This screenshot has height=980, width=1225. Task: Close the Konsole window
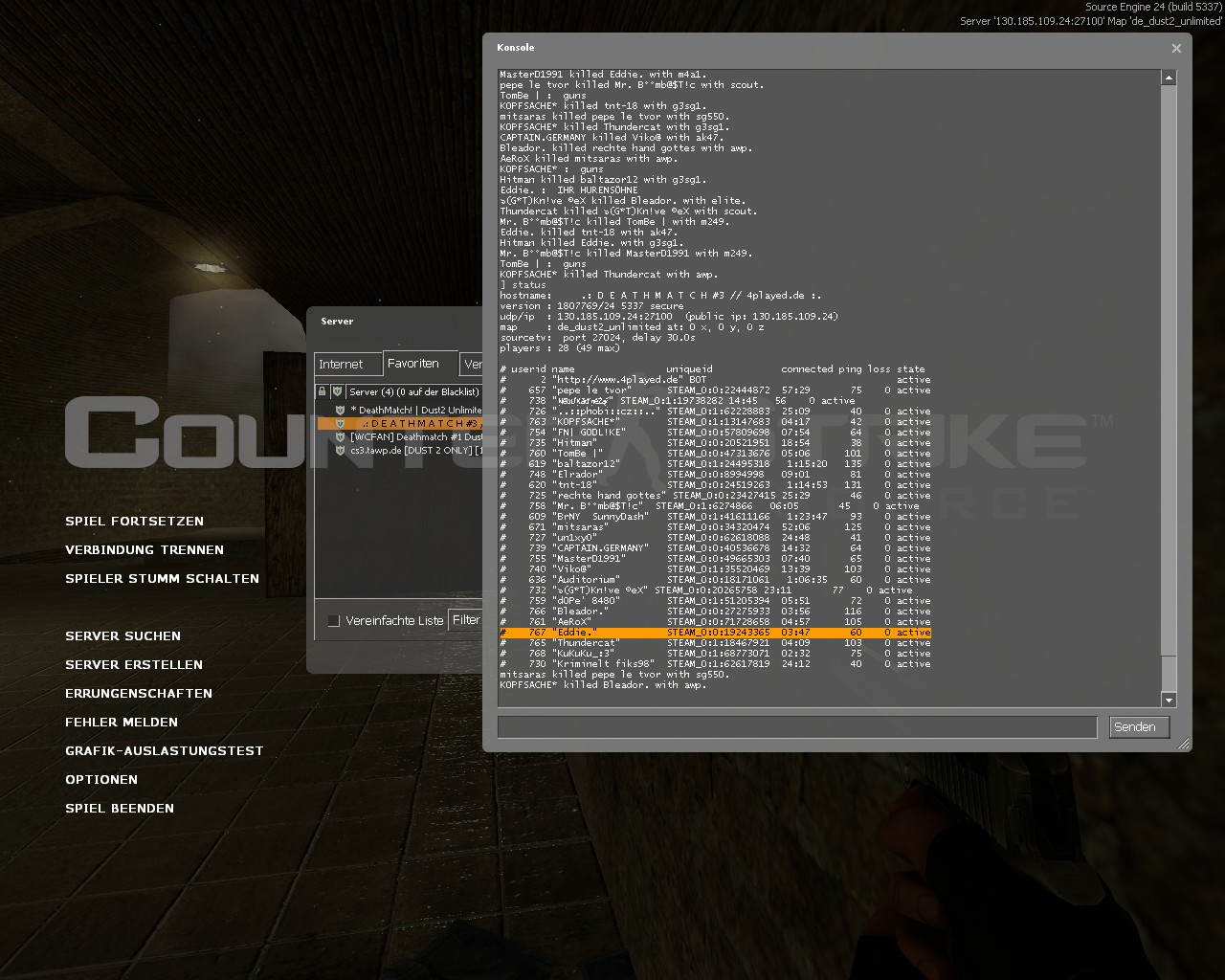pyautogui.click(x=1176, y=48)
